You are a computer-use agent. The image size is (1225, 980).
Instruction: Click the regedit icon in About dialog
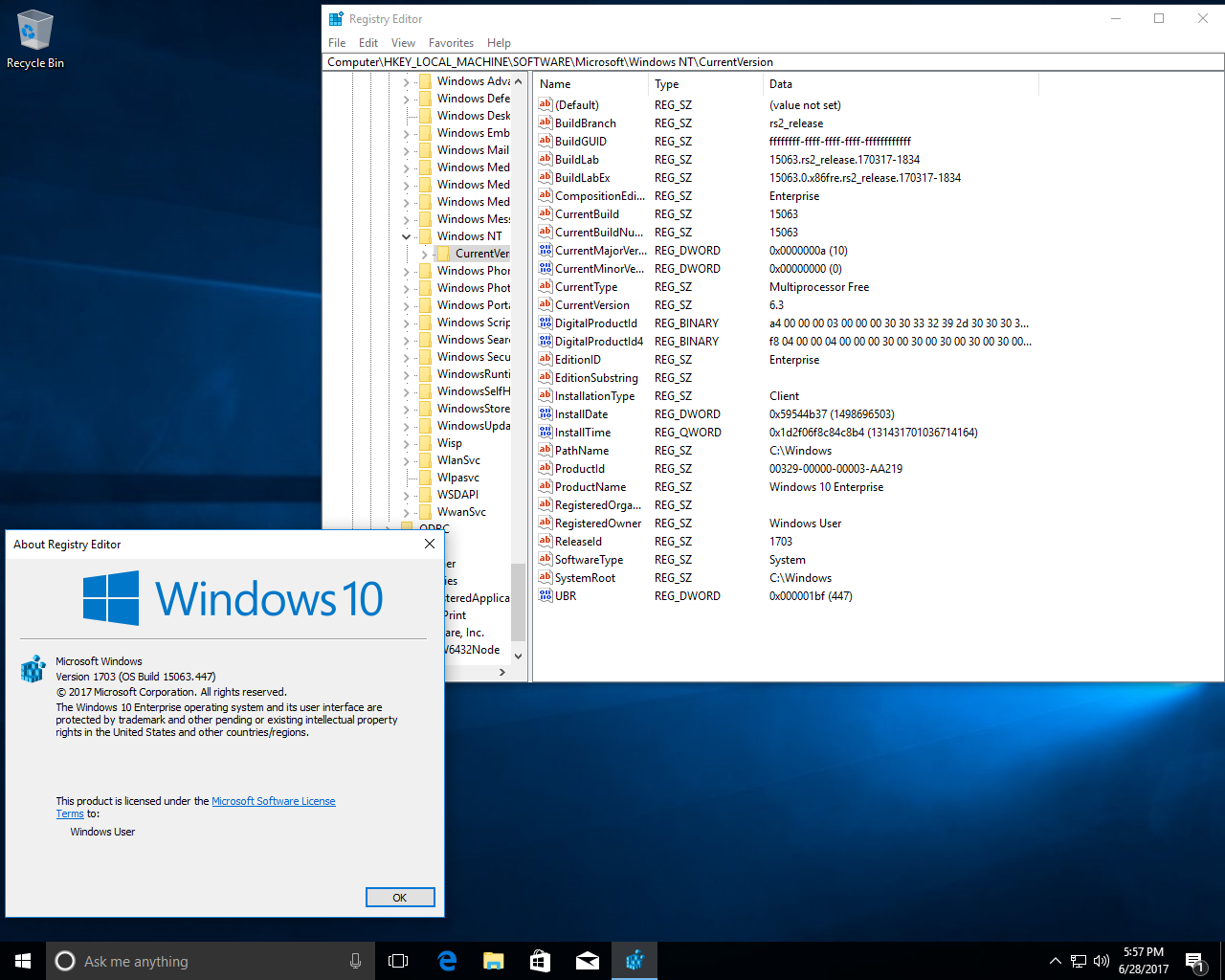(33, 668)
